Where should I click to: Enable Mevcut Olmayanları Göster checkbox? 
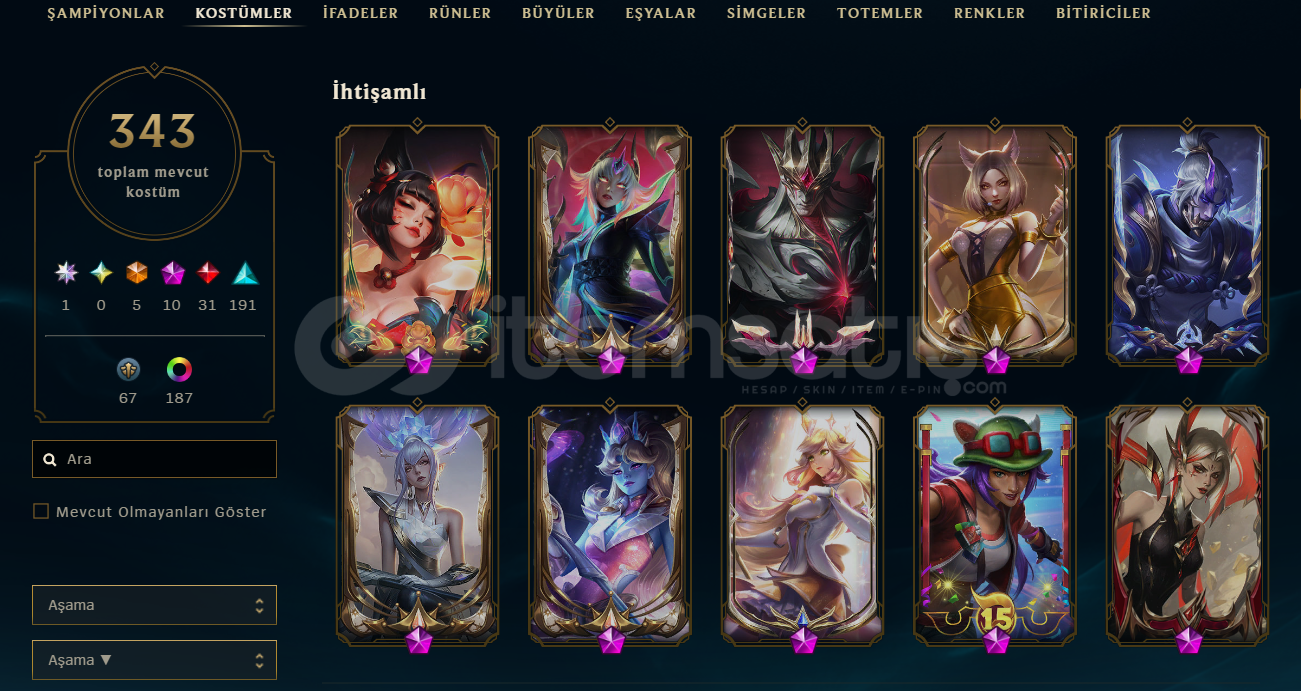(41, 511)
